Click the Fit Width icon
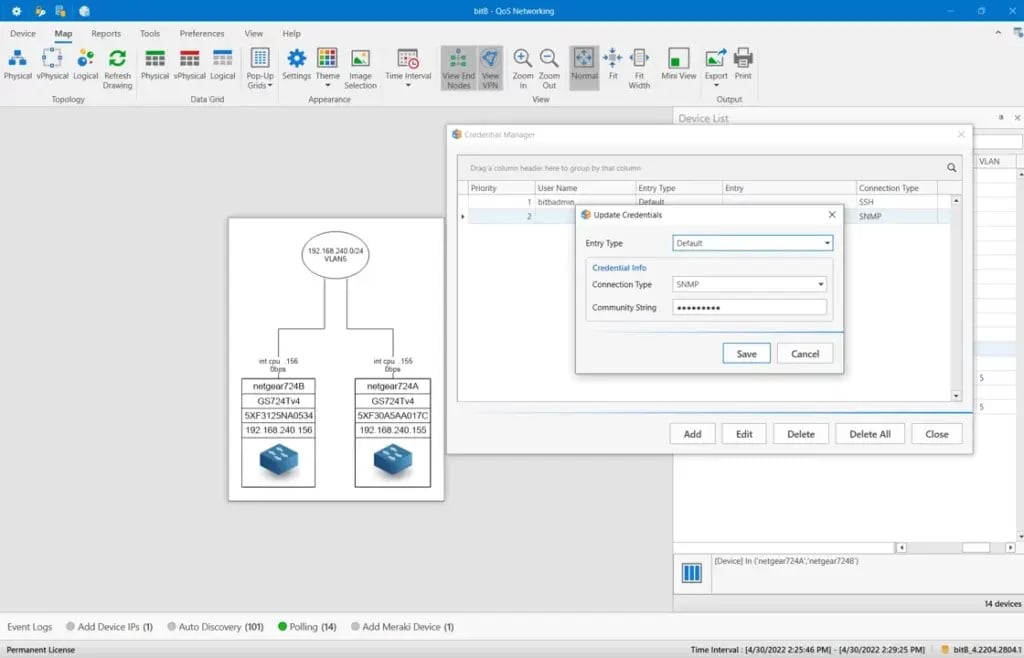Screen dimensions: 1024x658 pyautogui.click(x=639, y=69)
